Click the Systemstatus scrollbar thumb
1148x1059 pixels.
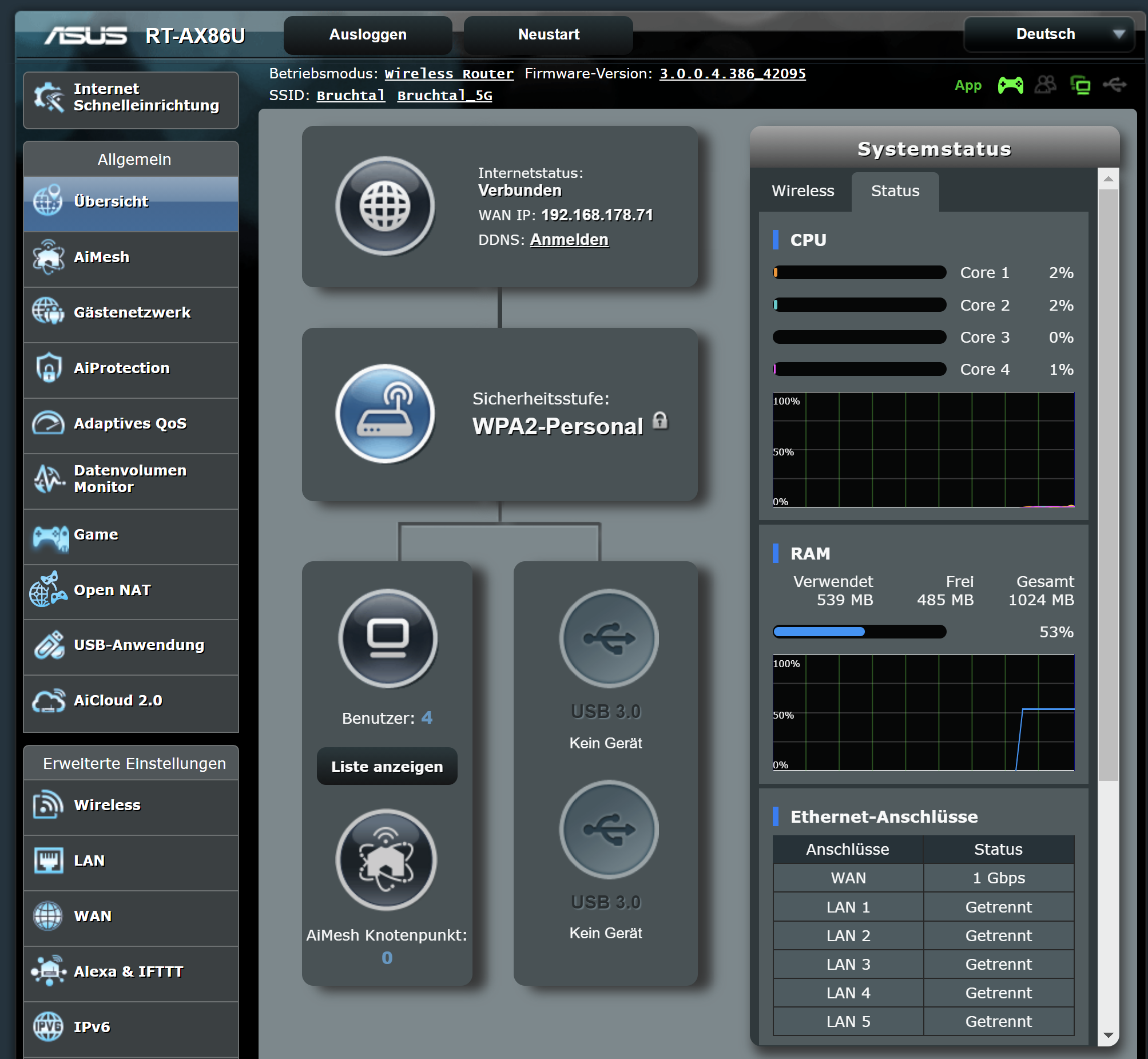1108,485
